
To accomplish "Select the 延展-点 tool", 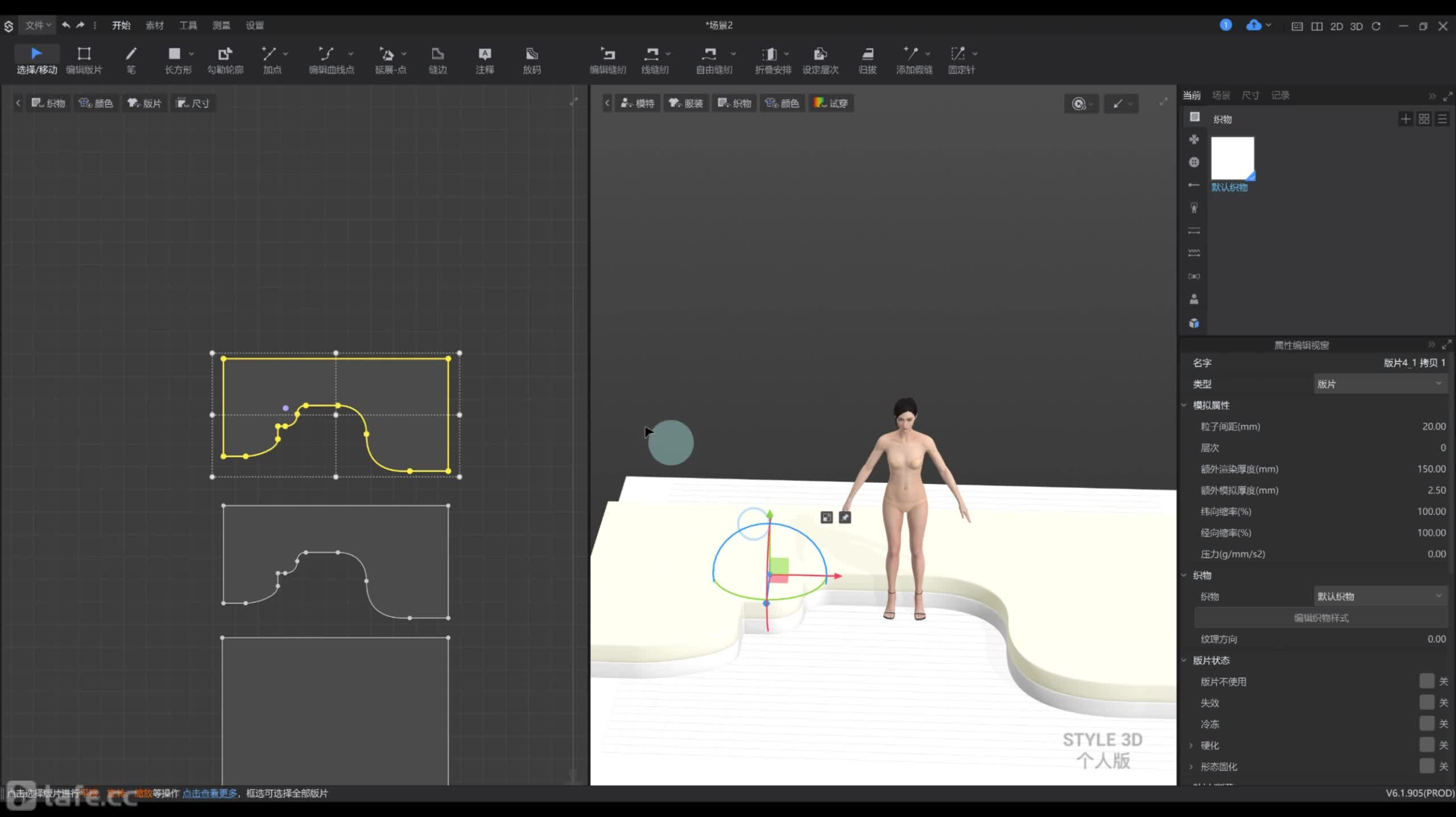I will (x=390, y=60).
